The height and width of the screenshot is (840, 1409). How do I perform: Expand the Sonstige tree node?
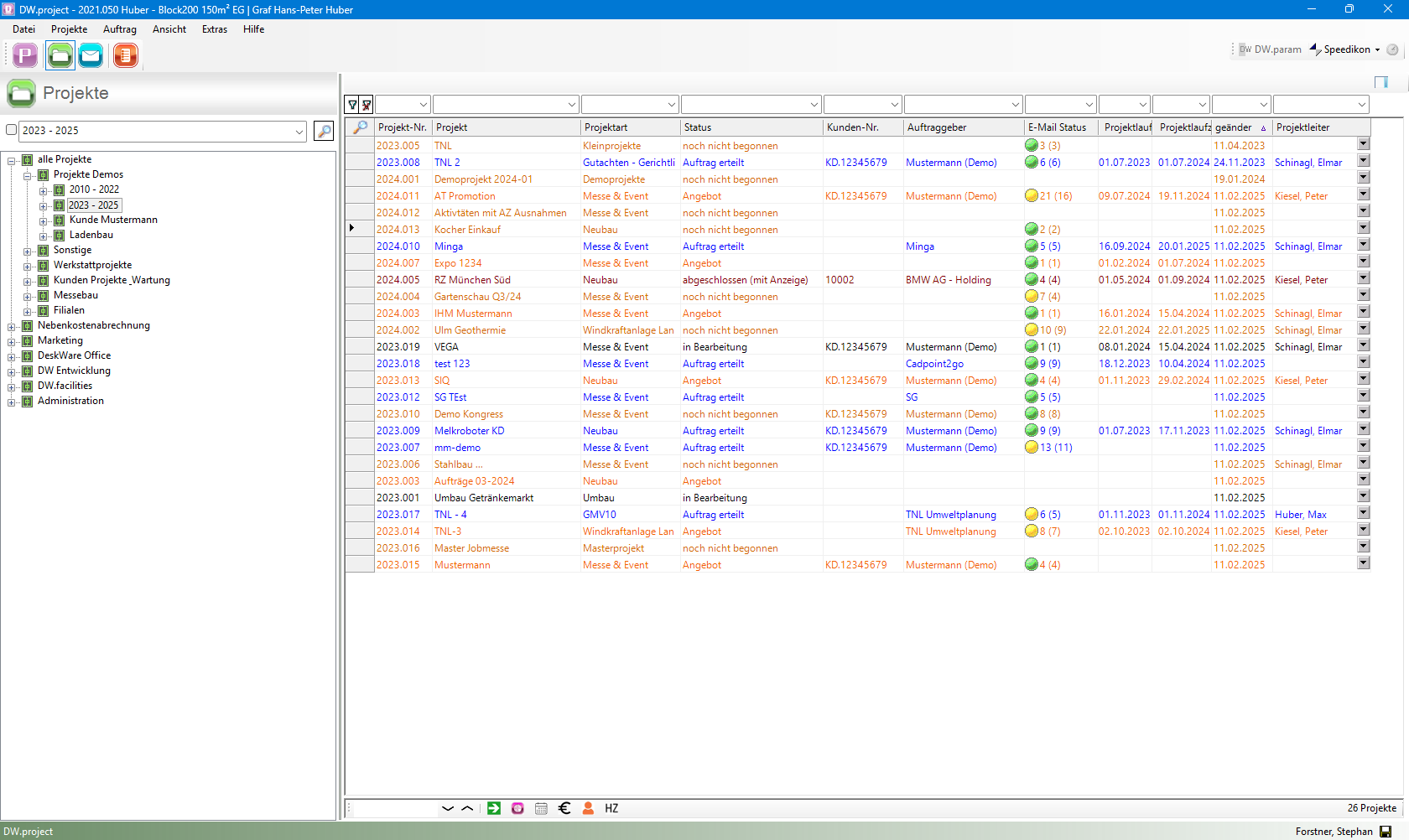pyautogui.click(x=28, y=251)
